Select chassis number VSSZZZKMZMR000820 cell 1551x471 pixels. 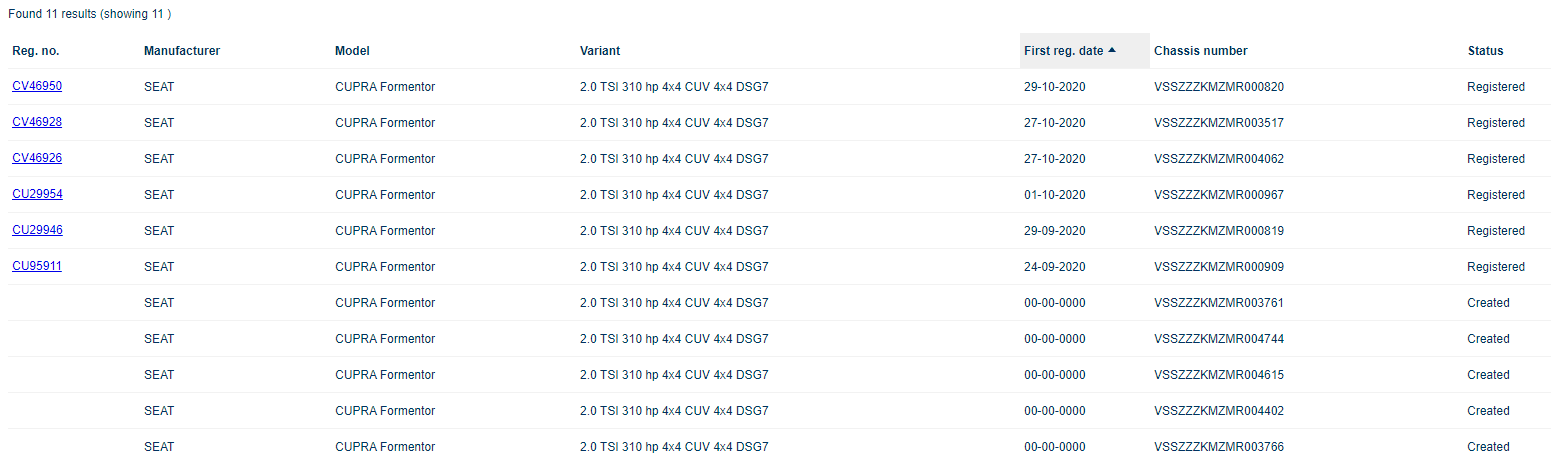point(1218,87)
